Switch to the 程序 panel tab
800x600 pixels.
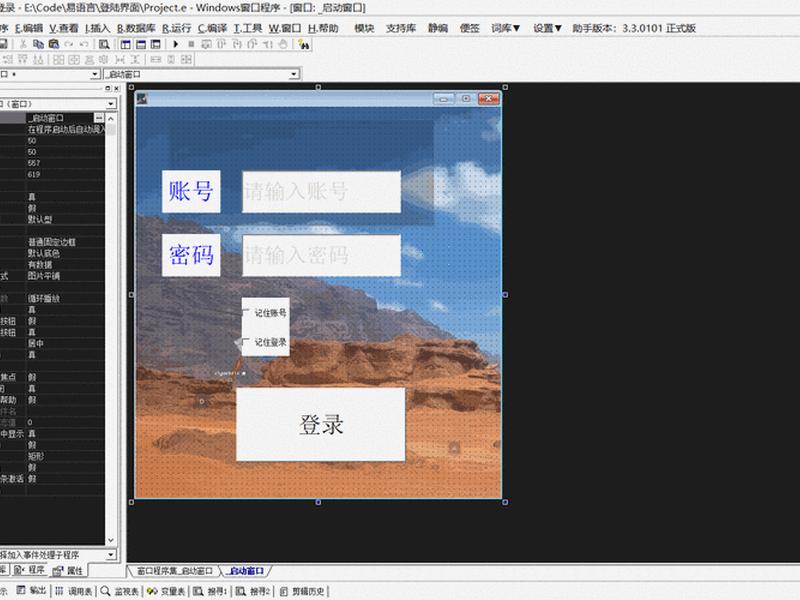click(31, 570)
